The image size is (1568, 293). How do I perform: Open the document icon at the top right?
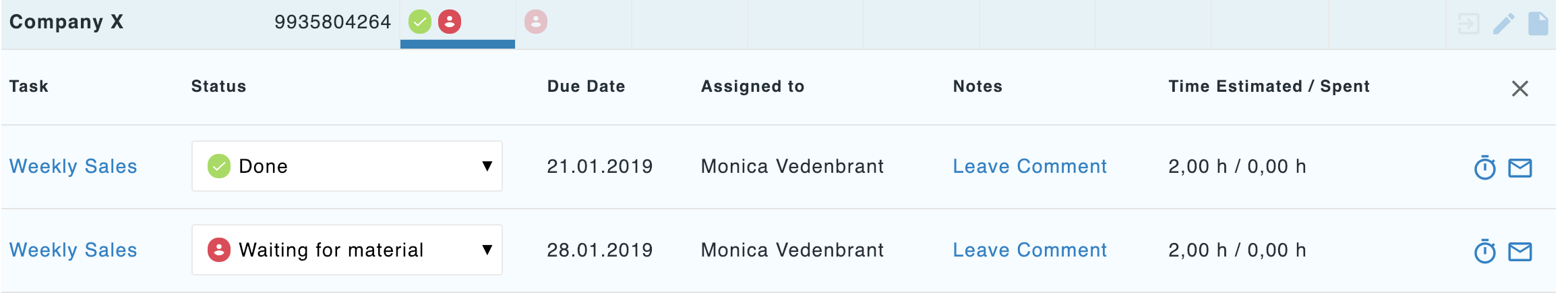[x=1538, y=24]
